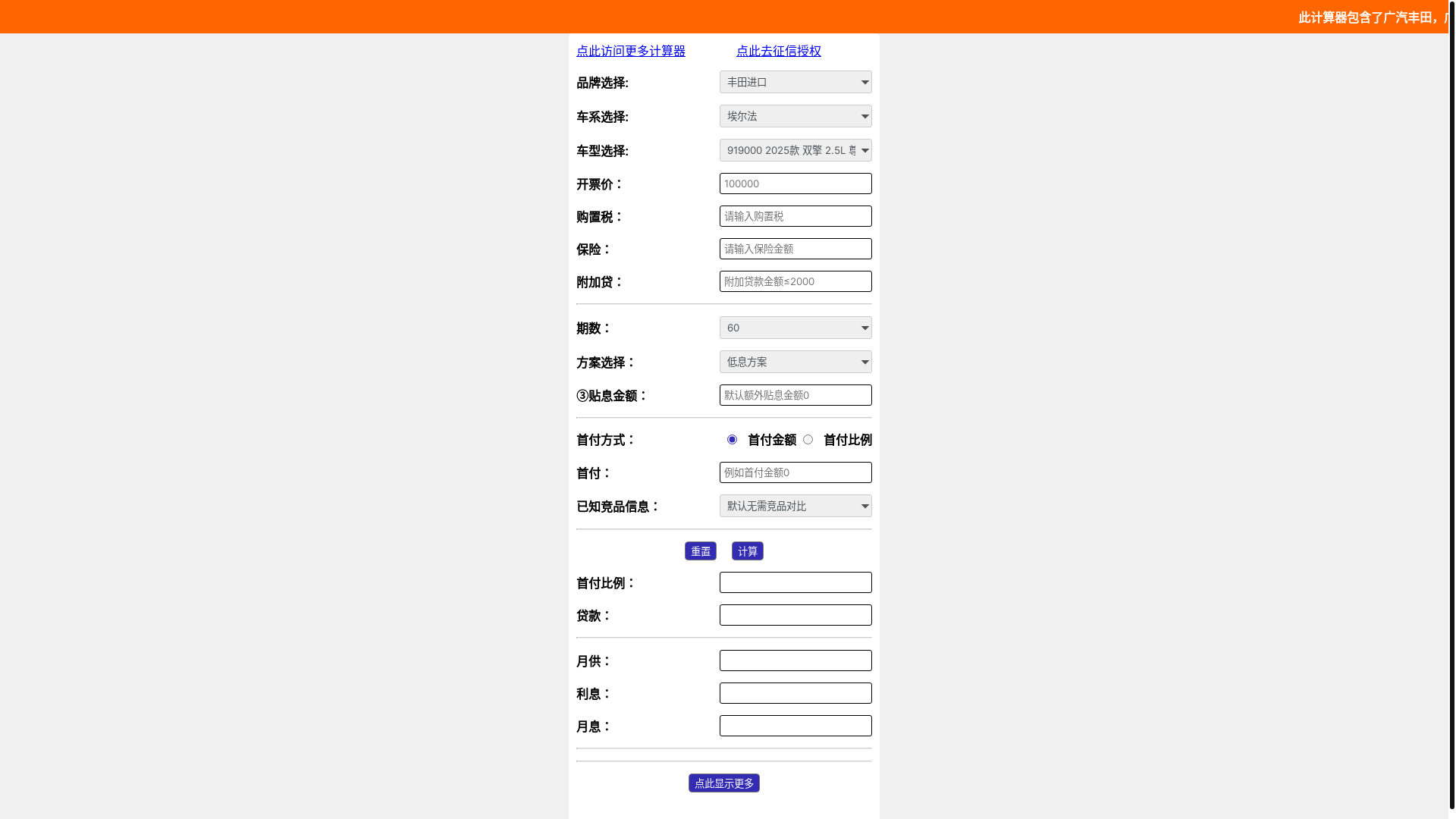Screen dimensions: 1456x819
Task: Open the 点此去征信授权 link
Action: (778, 51)
